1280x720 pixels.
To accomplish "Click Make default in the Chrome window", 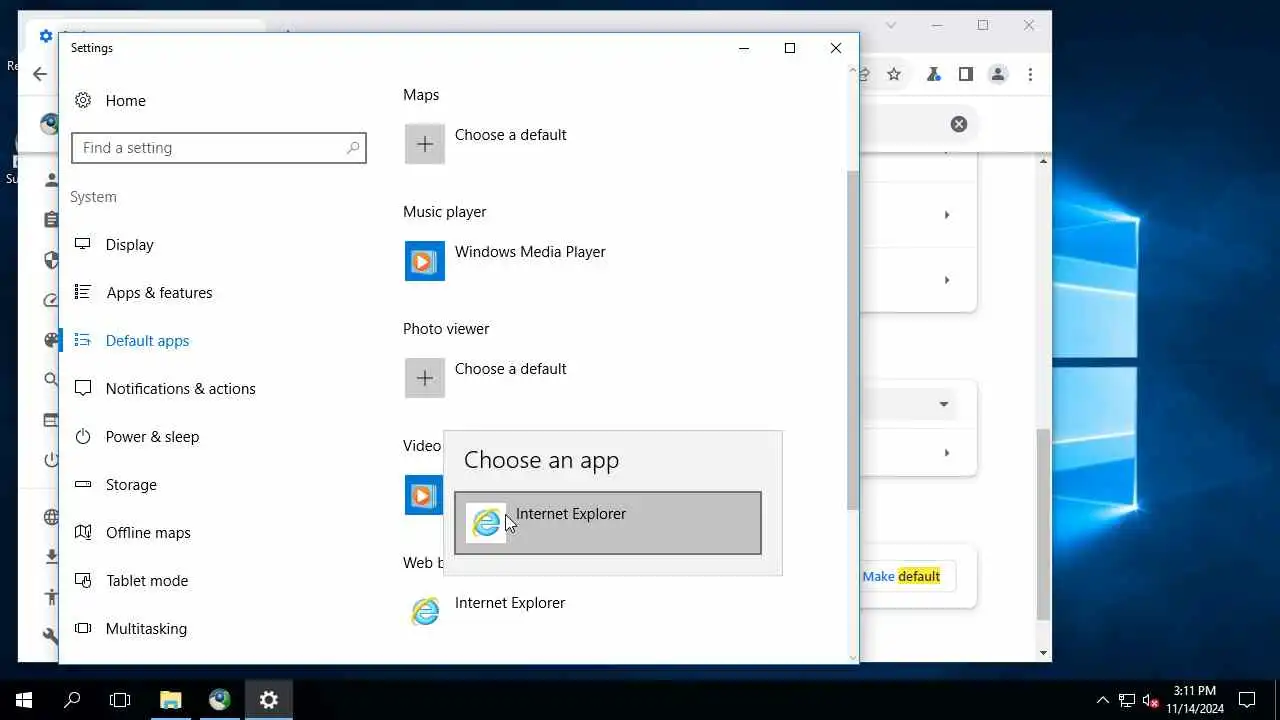I will click(x=901, y=576).
